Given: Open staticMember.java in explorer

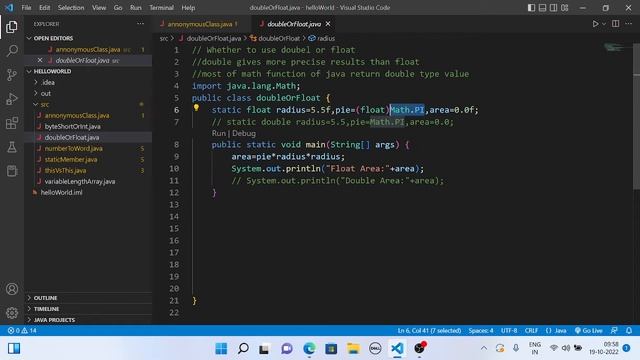Looking at the screenshot, I should (71, 160).
